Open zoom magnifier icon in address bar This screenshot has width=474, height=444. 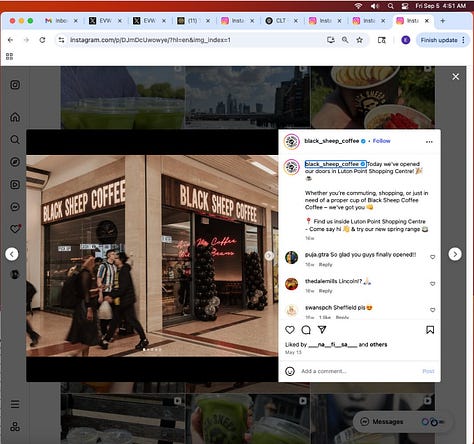click(345, 40)
